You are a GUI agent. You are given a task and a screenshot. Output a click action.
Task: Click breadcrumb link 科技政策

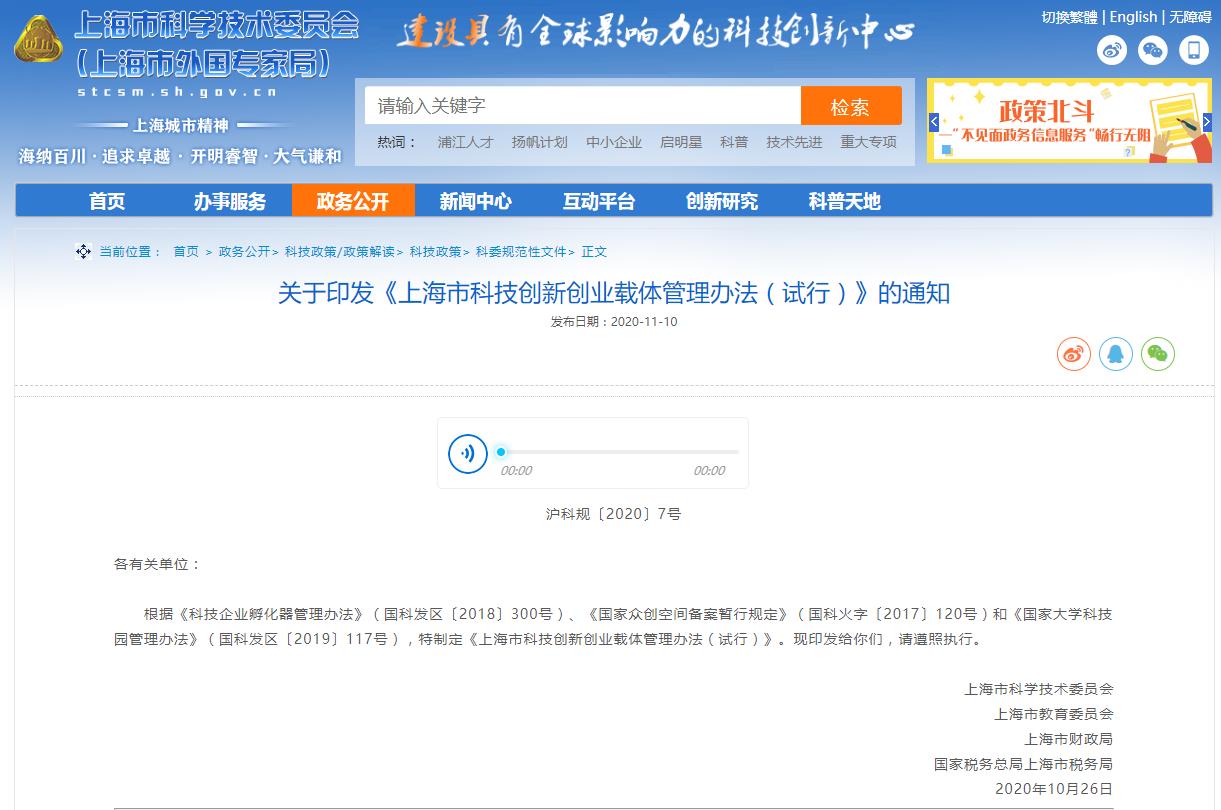point(435,252)
